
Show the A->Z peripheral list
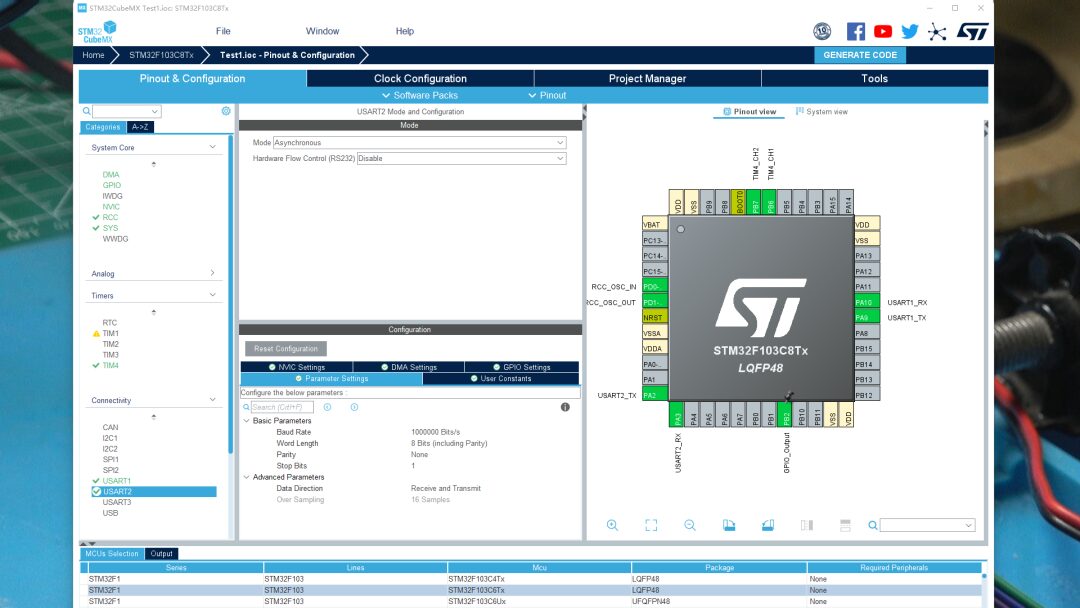140,127
